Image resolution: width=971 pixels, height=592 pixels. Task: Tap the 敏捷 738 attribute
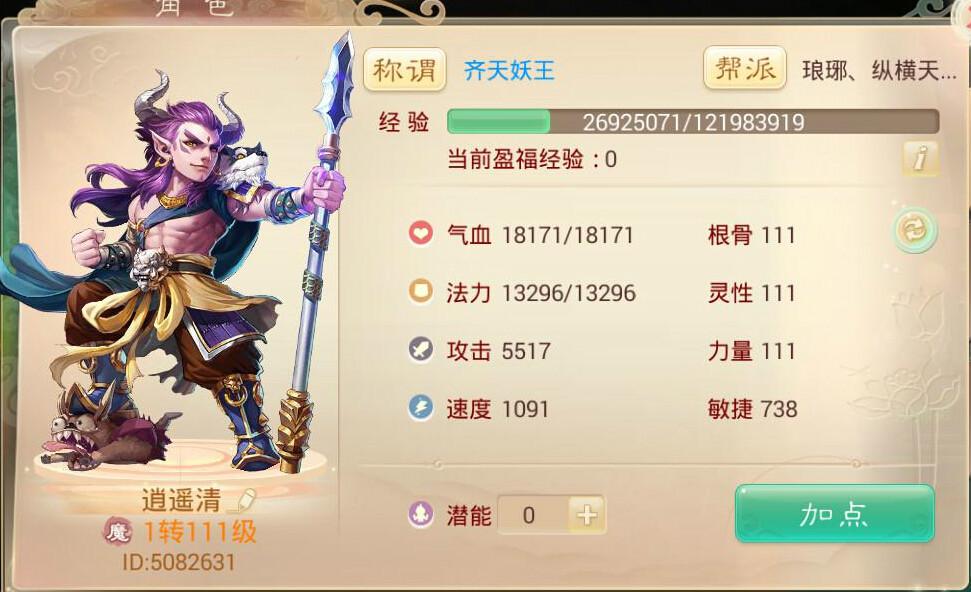click(x=752, y=409)
